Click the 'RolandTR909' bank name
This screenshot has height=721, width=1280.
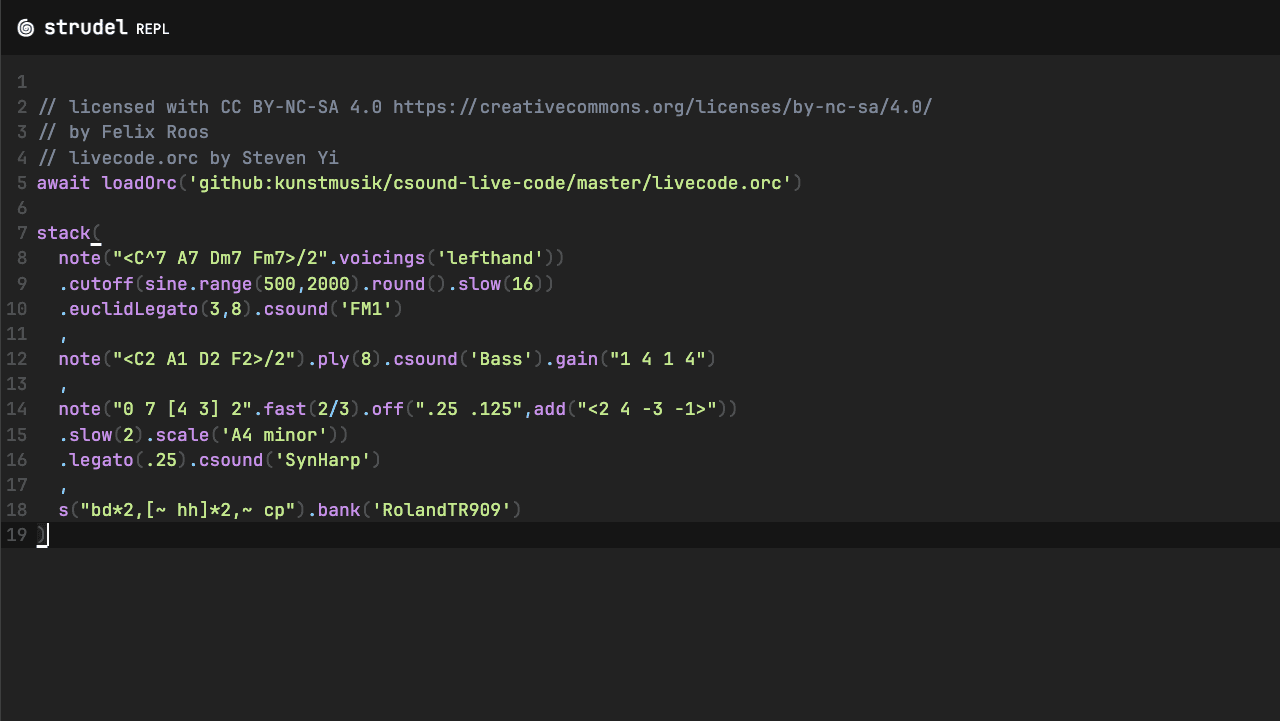click(441, 510)
